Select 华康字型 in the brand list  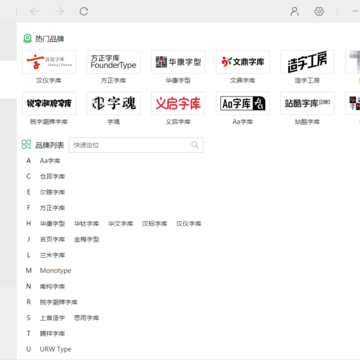[52, 224]
